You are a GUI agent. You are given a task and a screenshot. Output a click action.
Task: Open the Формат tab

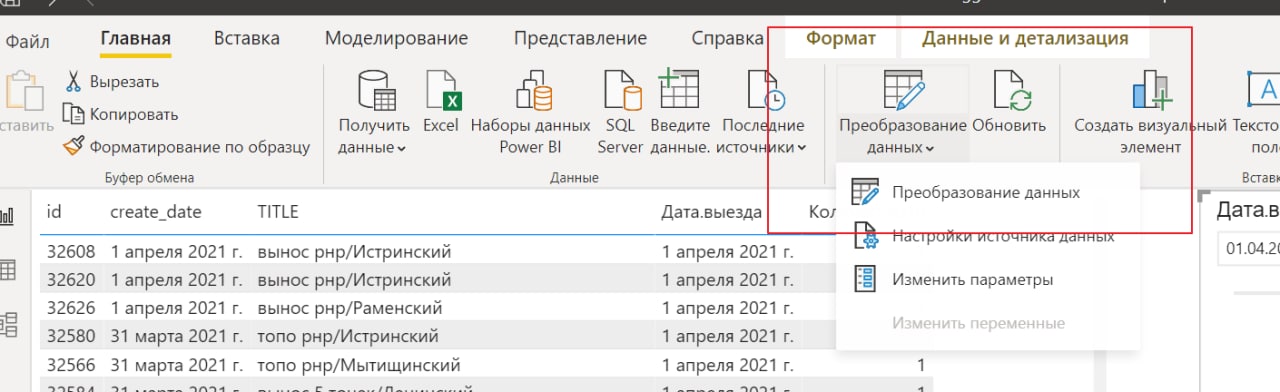coord(841,39)
